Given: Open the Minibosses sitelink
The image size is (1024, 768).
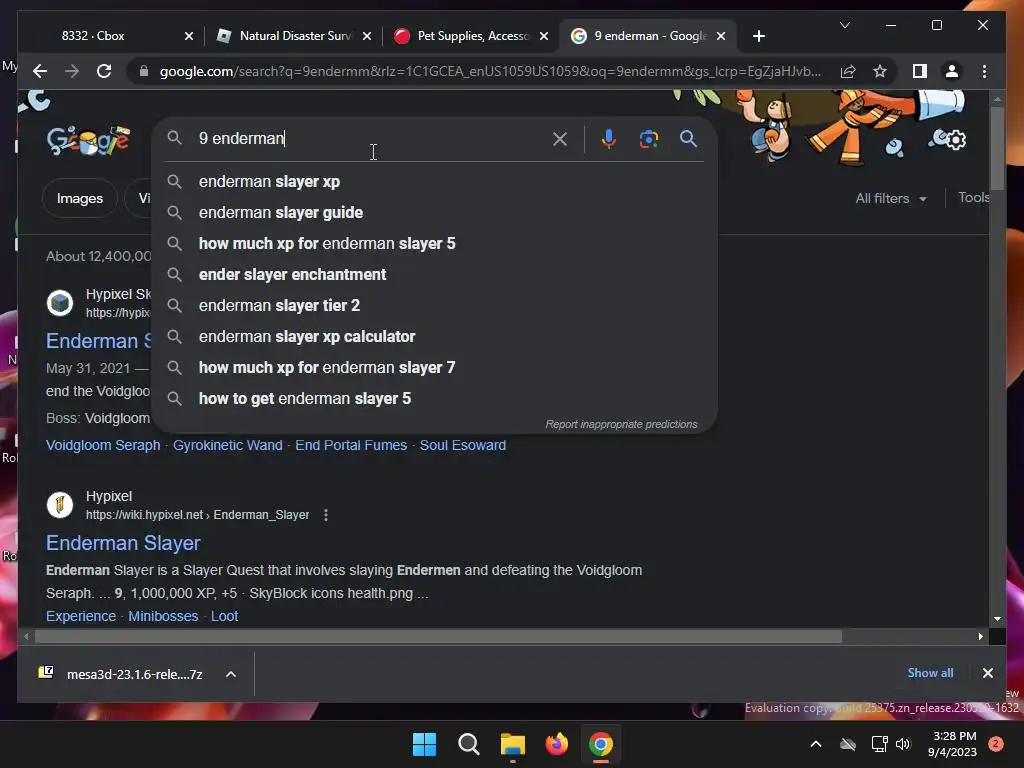Looking at the screenshot, I should pos(163,616).
